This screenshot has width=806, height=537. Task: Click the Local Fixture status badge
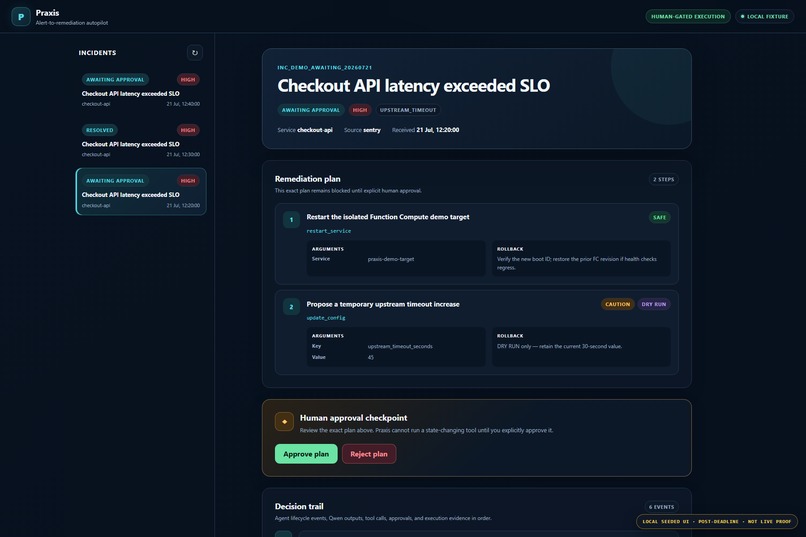coord(764,16)
